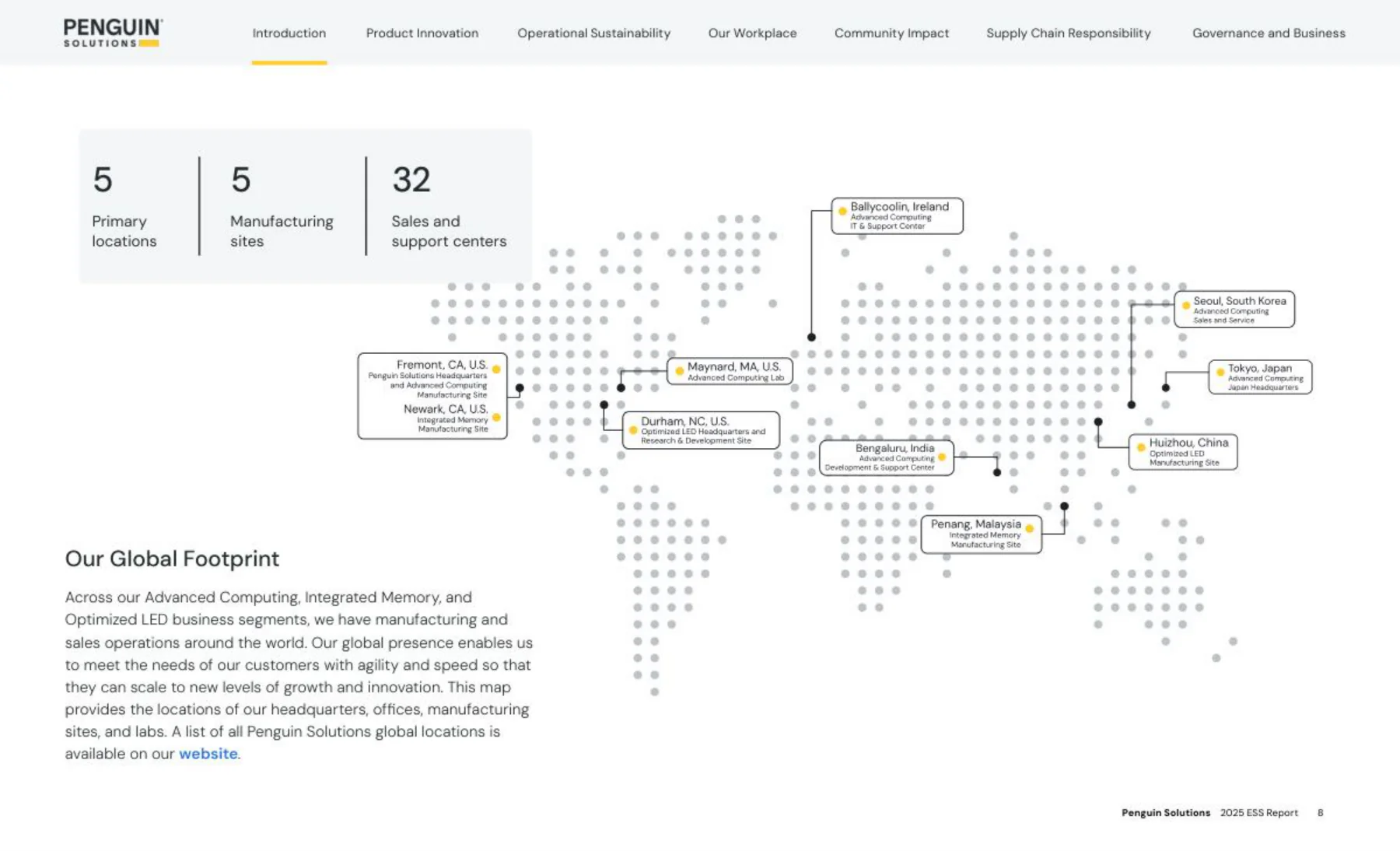1400x851 pixels.
Task: Select the "Newark, CA, U.S." location label
Action: click(x=446, y=409)
